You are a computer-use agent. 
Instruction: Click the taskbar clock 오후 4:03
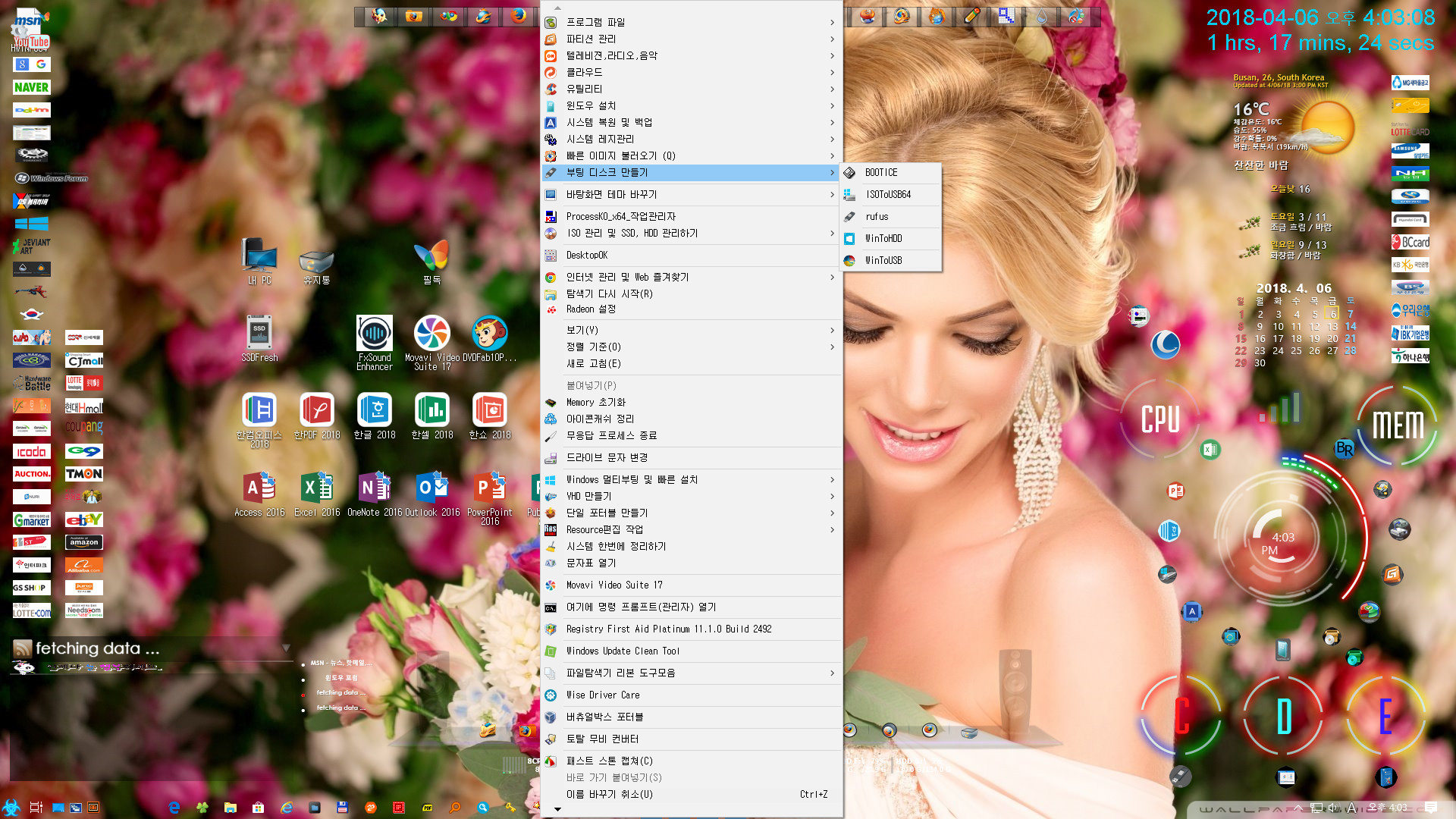[x=1389, y=808]
